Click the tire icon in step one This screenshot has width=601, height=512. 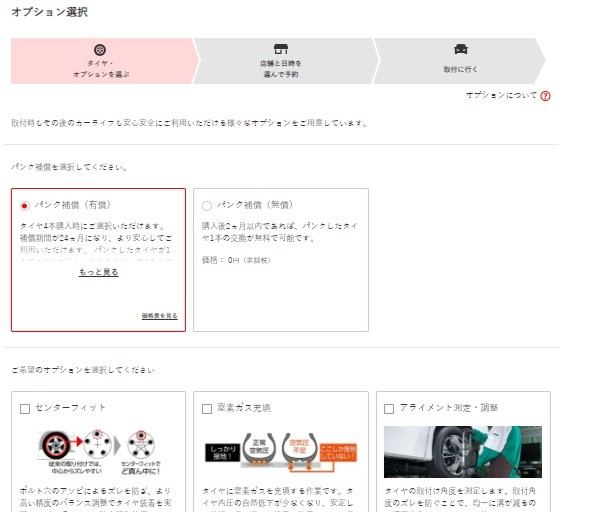(x=100, y=50)
